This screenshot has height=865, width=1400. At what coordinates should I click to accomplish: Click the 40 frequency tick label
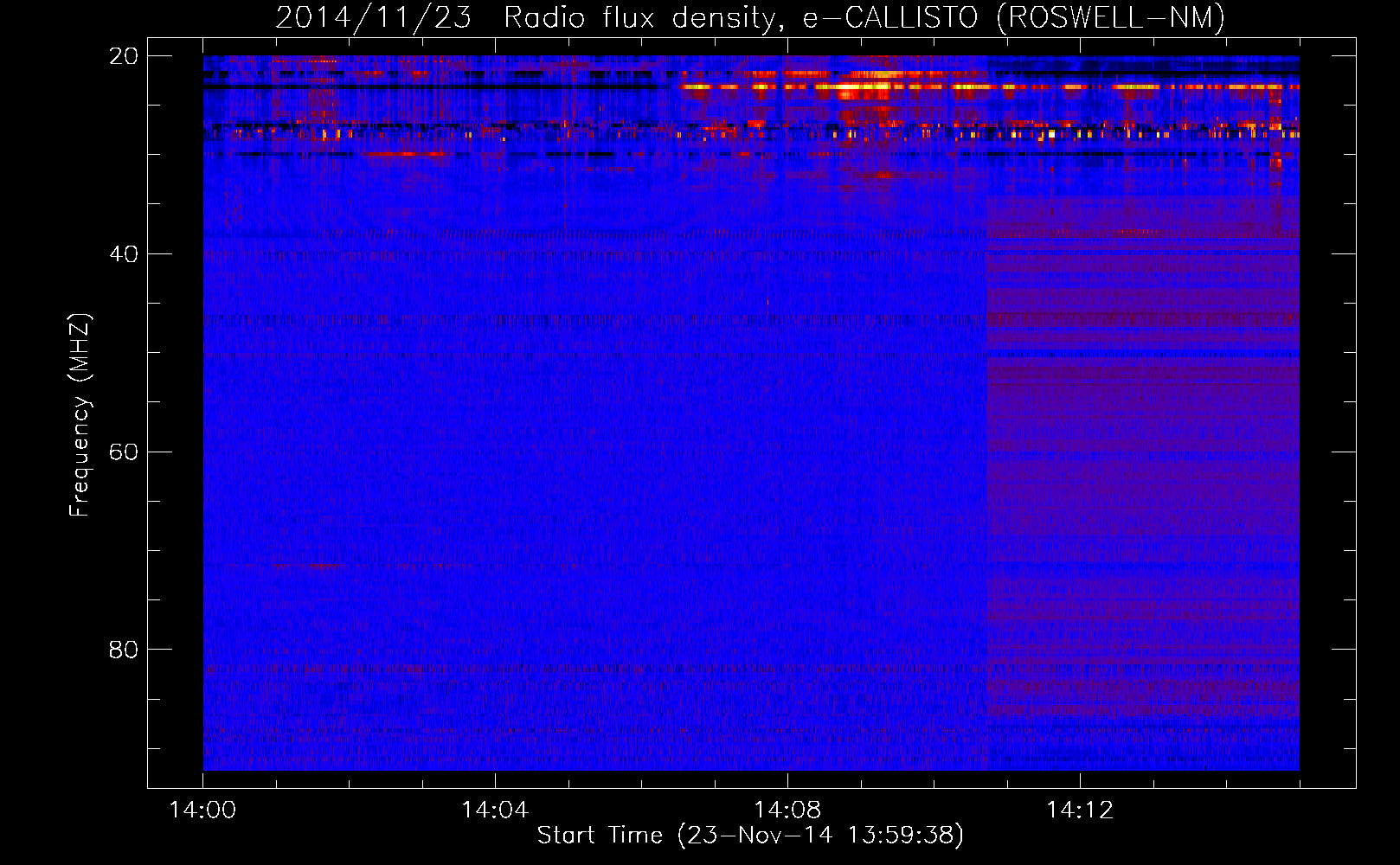124,254
